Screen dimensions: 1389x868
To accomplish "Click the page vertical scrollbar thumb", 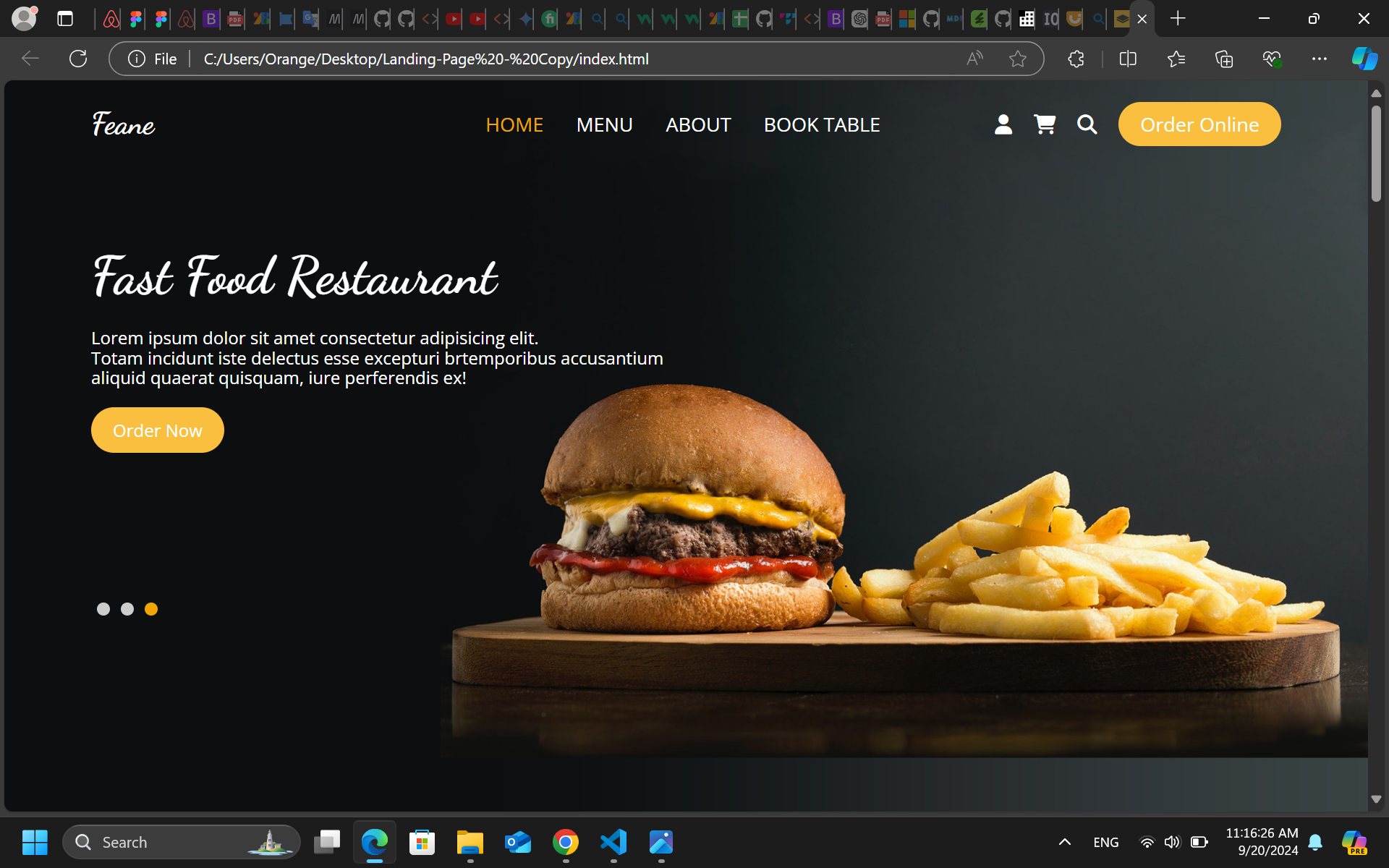I will tap(1376, 153).
